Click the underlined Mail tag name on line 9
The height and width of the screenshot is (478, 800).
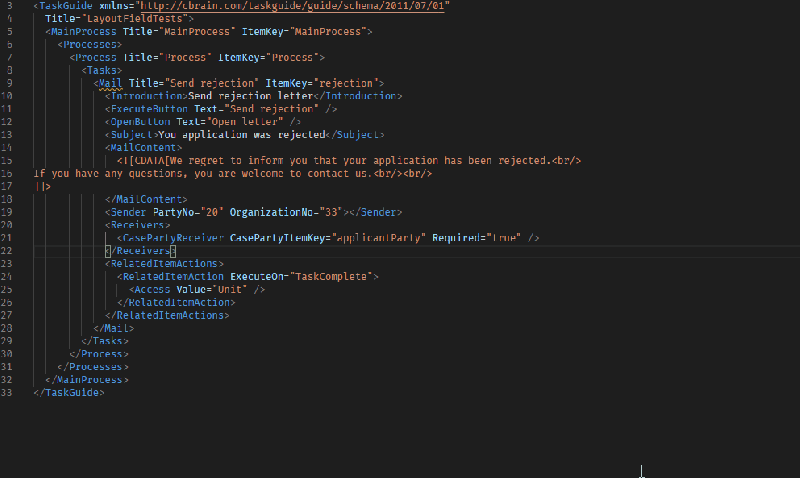pos(110,83)
